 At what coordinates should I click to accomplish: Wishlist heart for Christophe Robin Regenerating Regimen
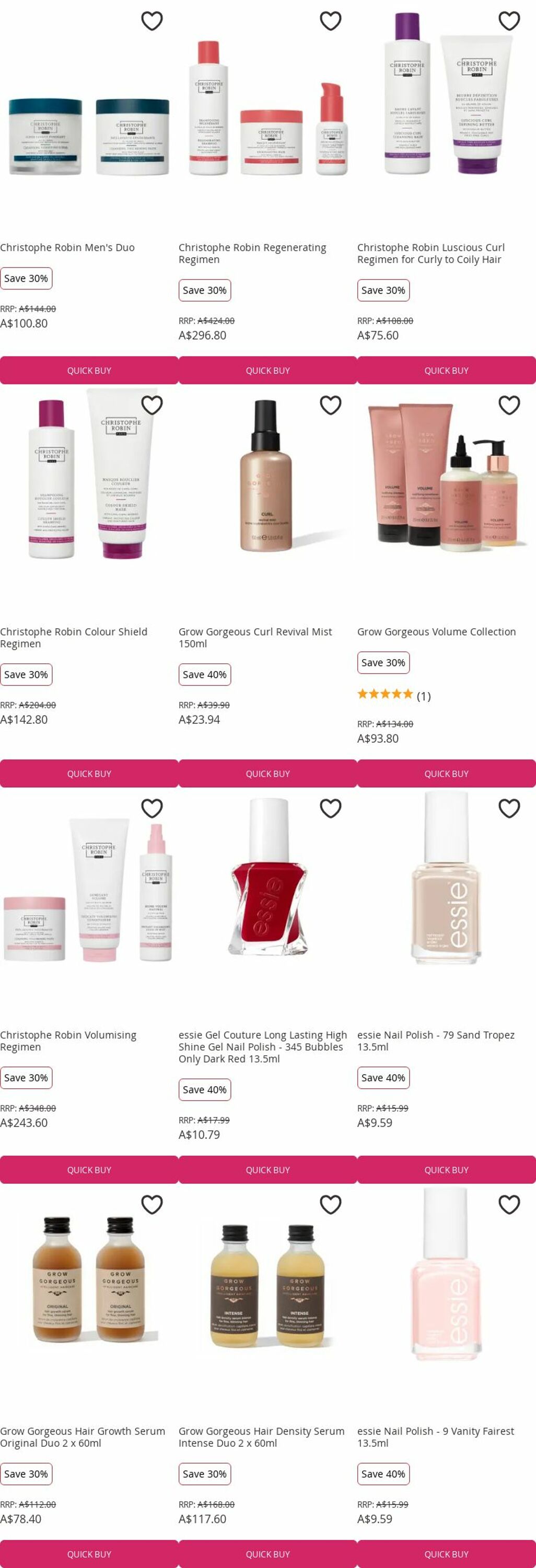tap(330, 21)
